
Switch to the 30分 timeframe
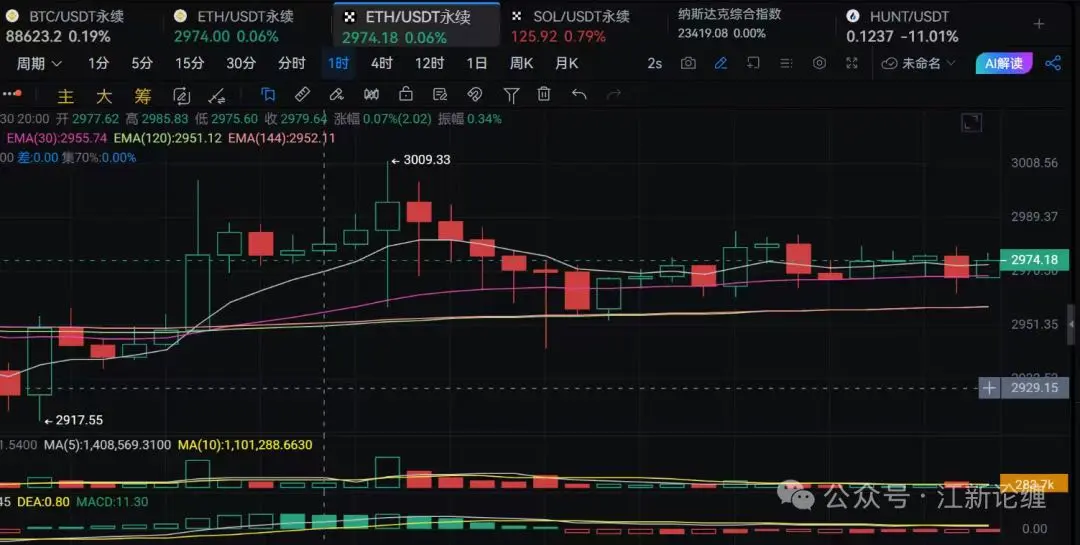pos(241,63)
